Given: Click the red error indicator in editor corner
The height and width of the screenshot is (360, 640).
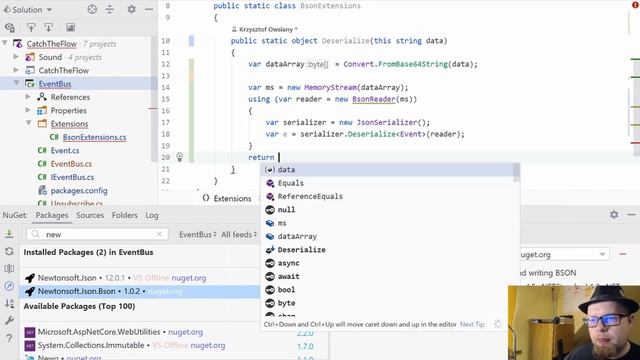Looking at the screenshot, I should point(636,5).
